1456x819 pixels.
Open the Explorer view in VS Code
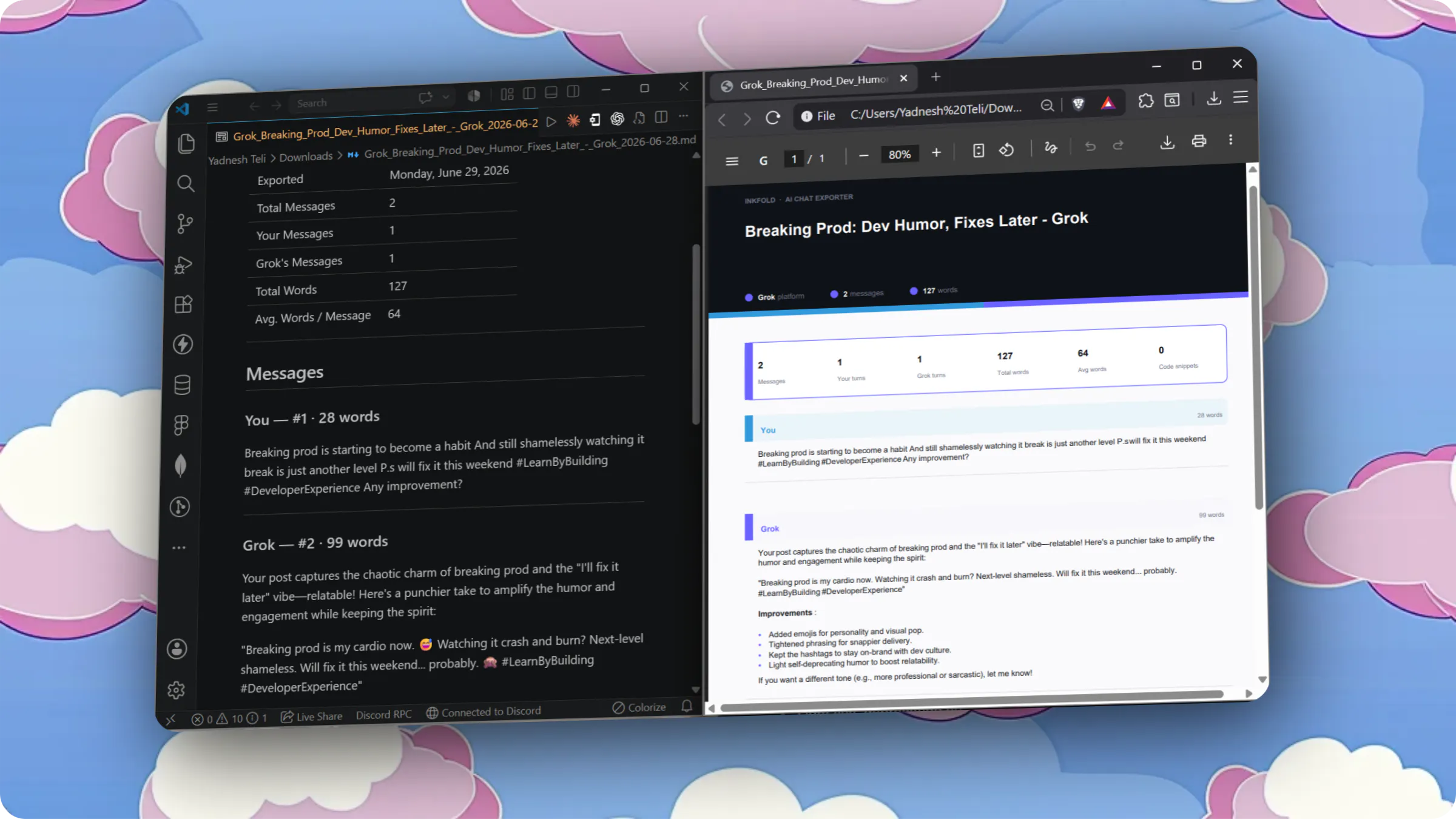coord(186,143)
